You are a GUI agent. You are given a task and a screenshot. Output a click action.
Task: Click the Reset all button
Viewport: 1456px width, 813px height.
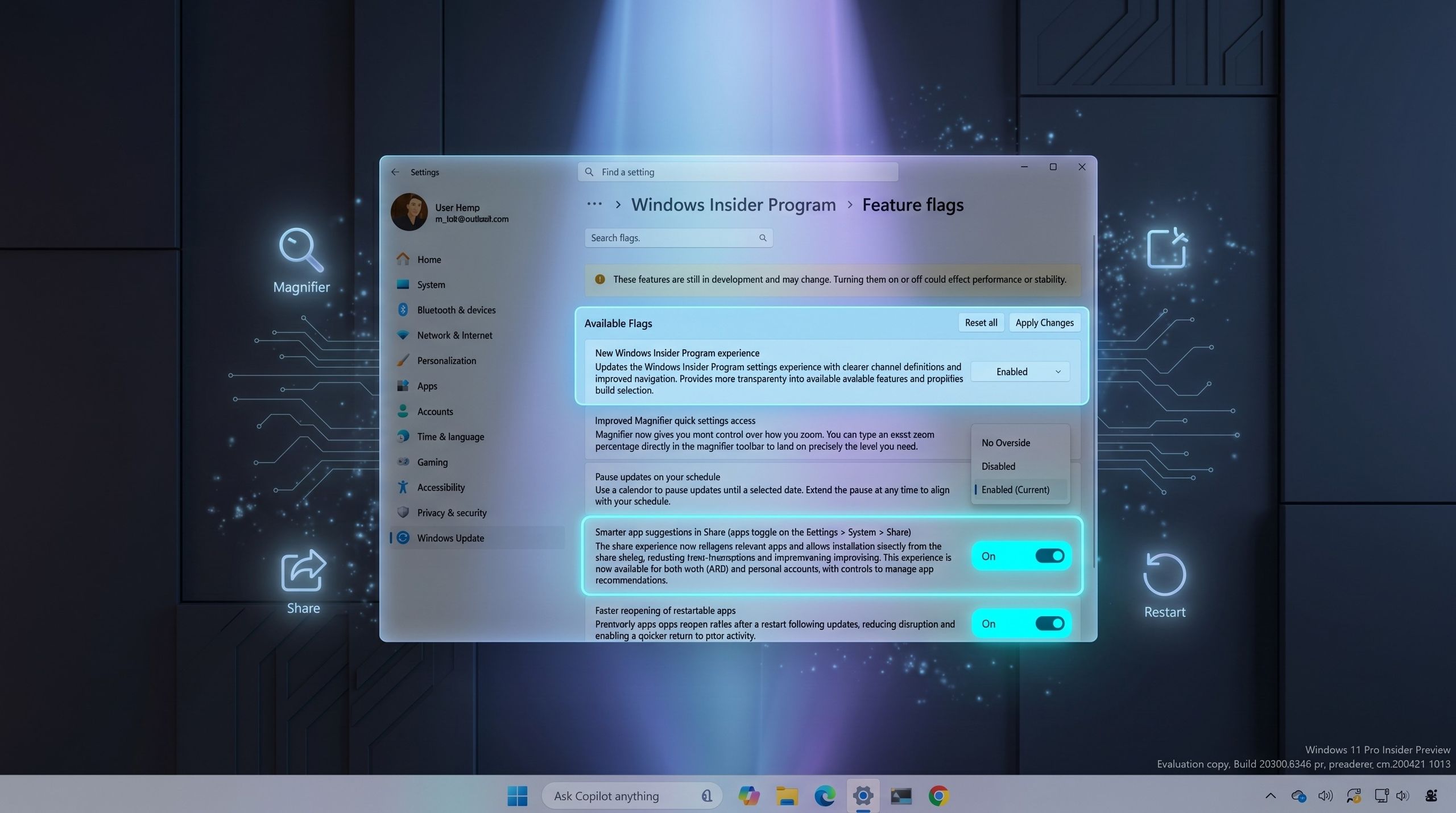tap(981, 323)
